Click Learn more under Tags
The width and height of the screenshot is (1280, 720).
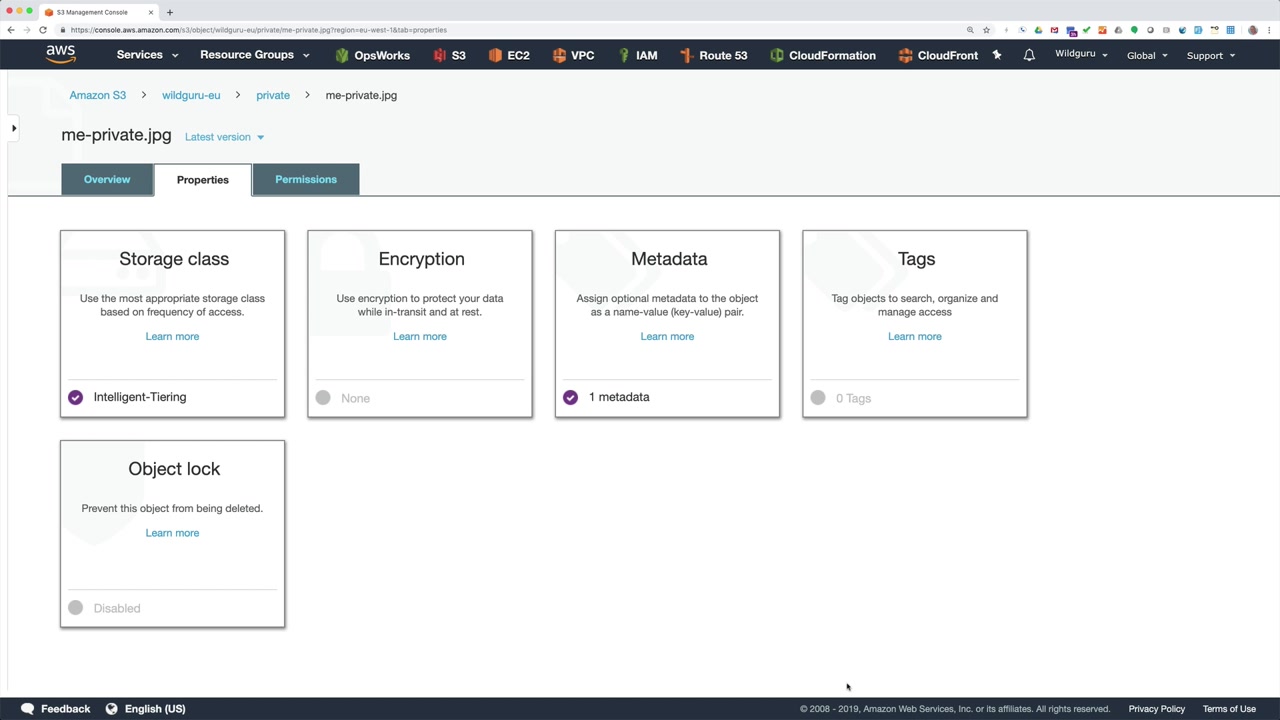(x=915, y=336)
